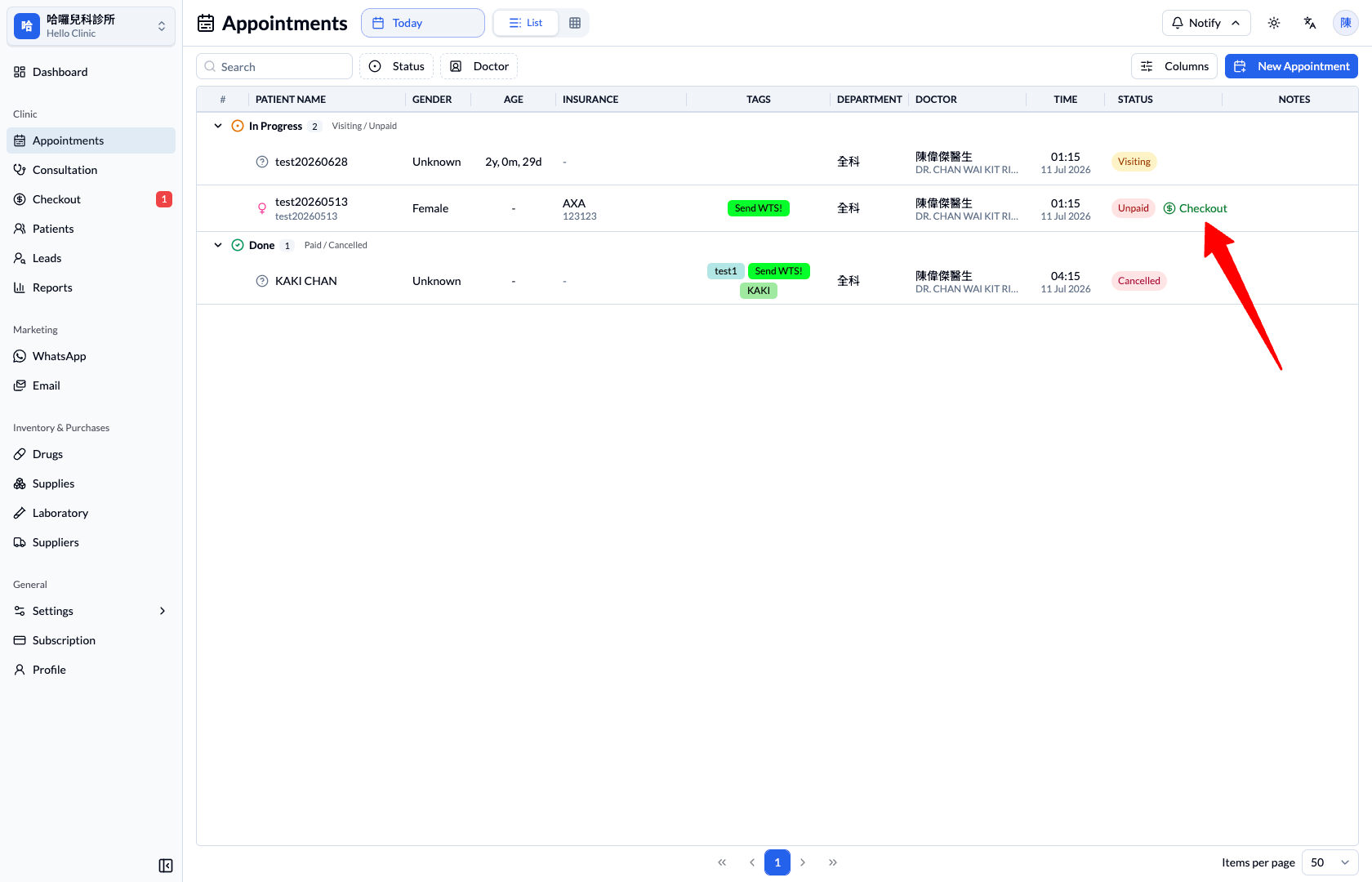Click the red Checkout badge showing 1
The image size is (1372, 882).
click(x=164, y=199)
